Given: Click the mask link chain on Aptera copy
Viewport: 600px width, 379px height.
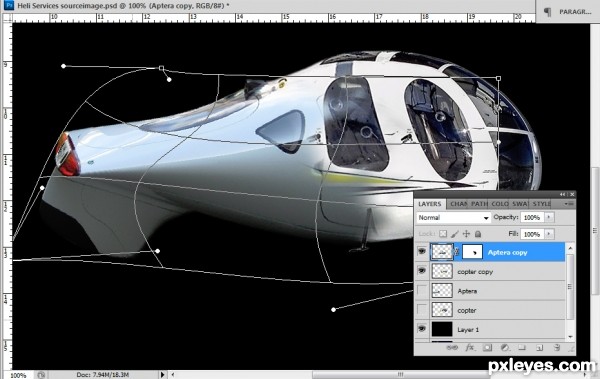Looking at the screenshot, I should (457, 252).
